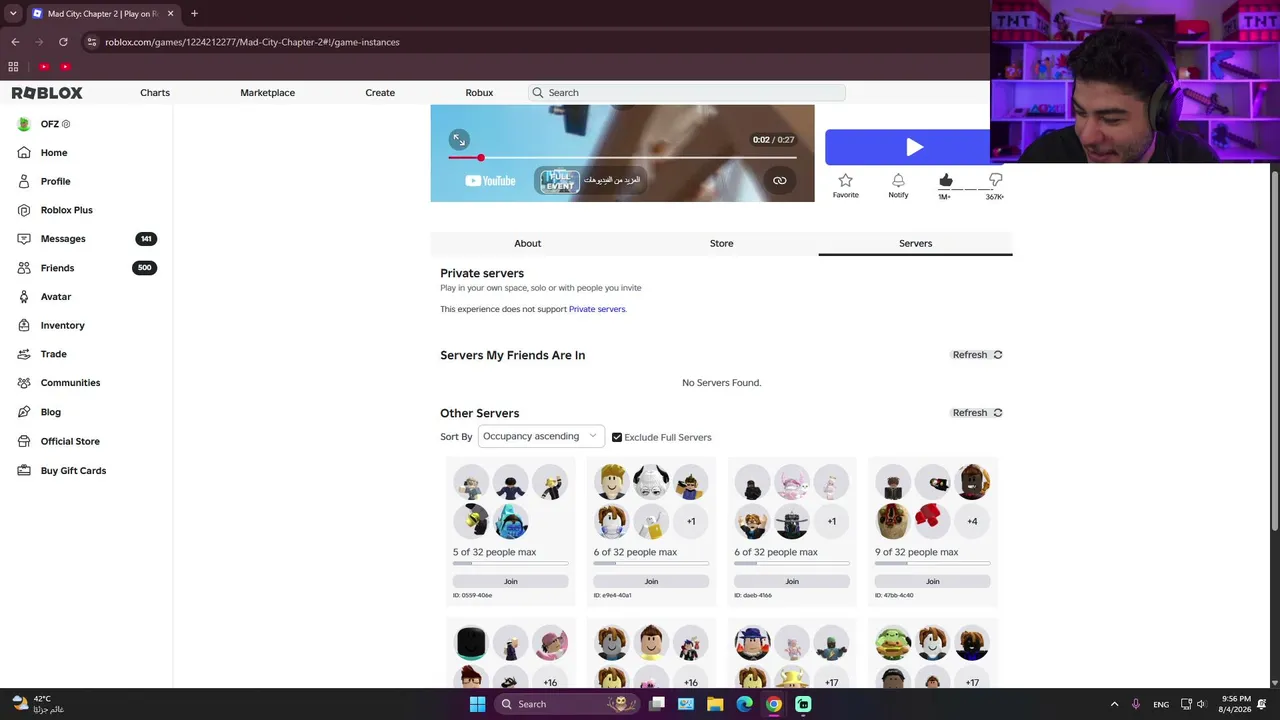Join the server with 9 of 32 people
This screenshot has height=720, width=1280.
933,581
